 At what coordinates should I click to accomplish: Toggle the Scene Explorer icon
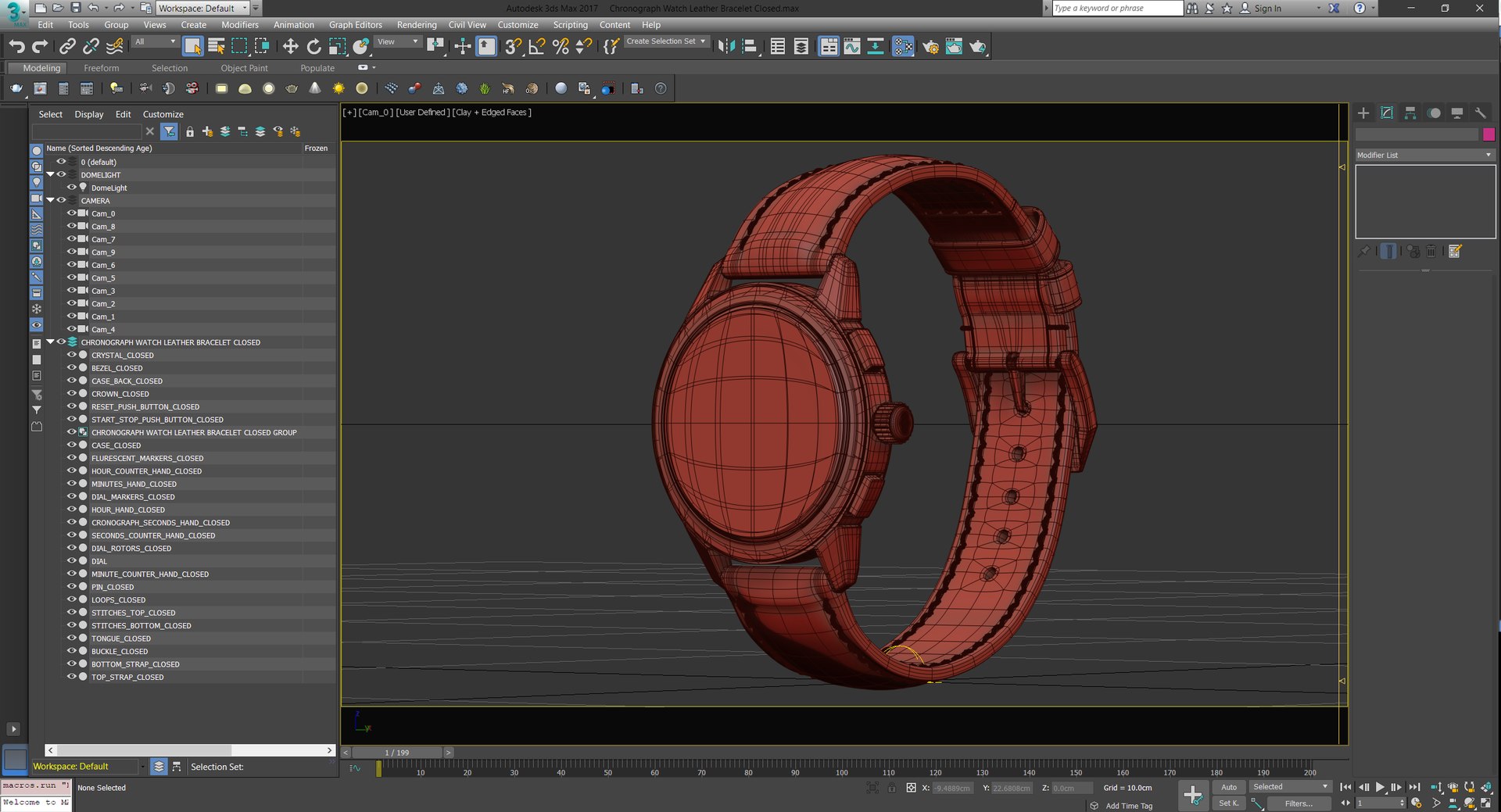point(778,47)
